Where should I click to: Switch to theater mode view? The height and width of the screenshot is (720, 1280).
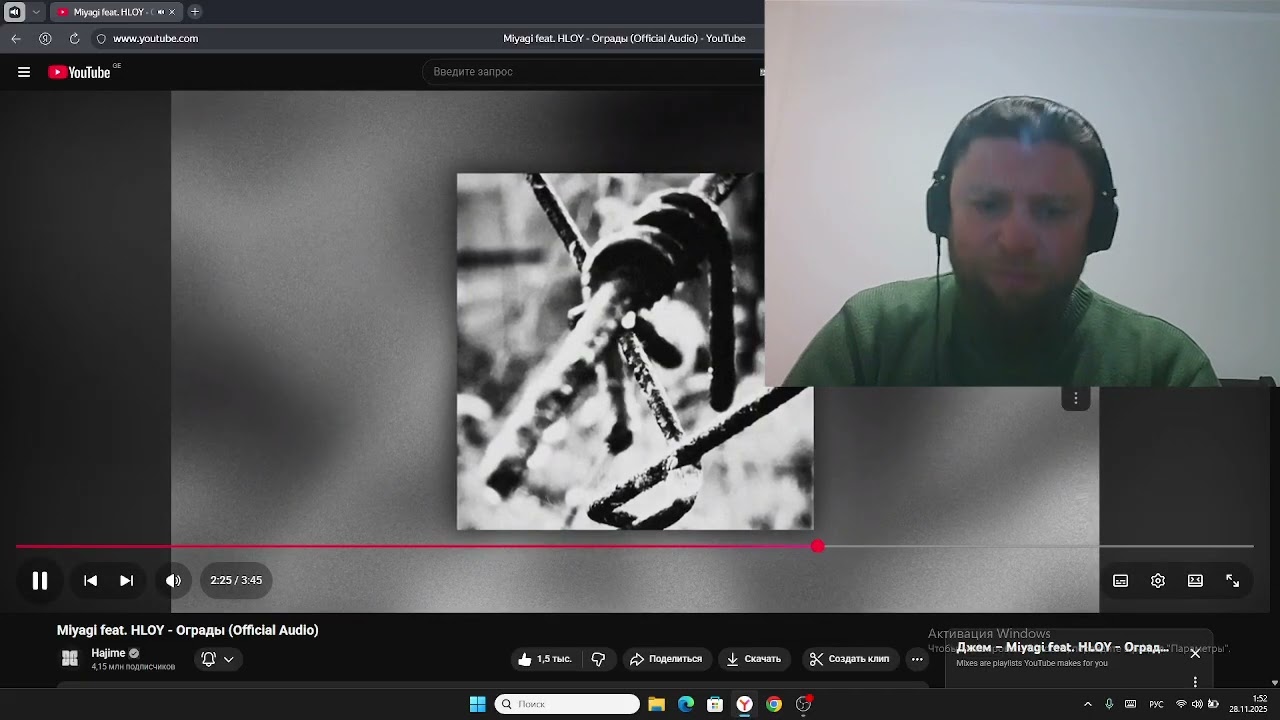(x=1195, y=581)
